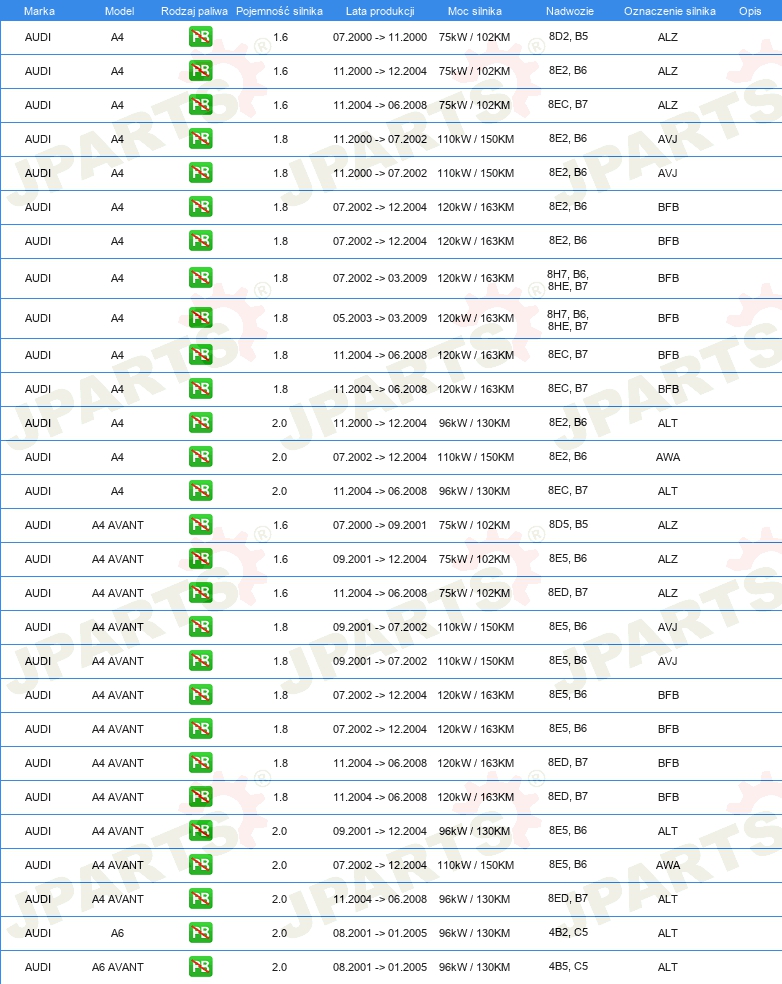Screen dimensions: 782x984
Task: Click fuel icon in A4 AVANT 2.0 AWA row
Action: coord(200,865)
